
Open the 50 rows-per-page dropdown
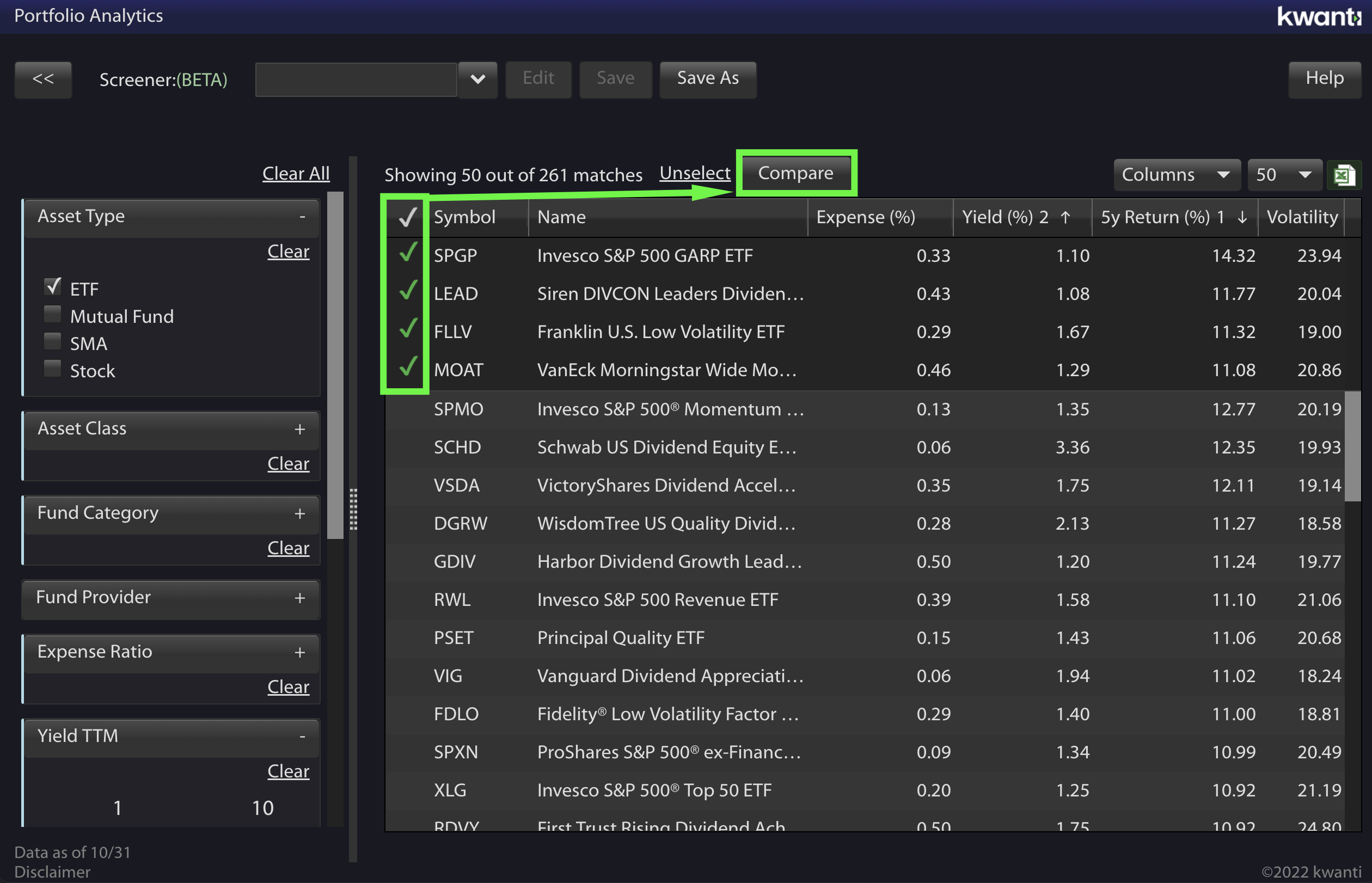pyautogui.click(x=1284, y=175)
